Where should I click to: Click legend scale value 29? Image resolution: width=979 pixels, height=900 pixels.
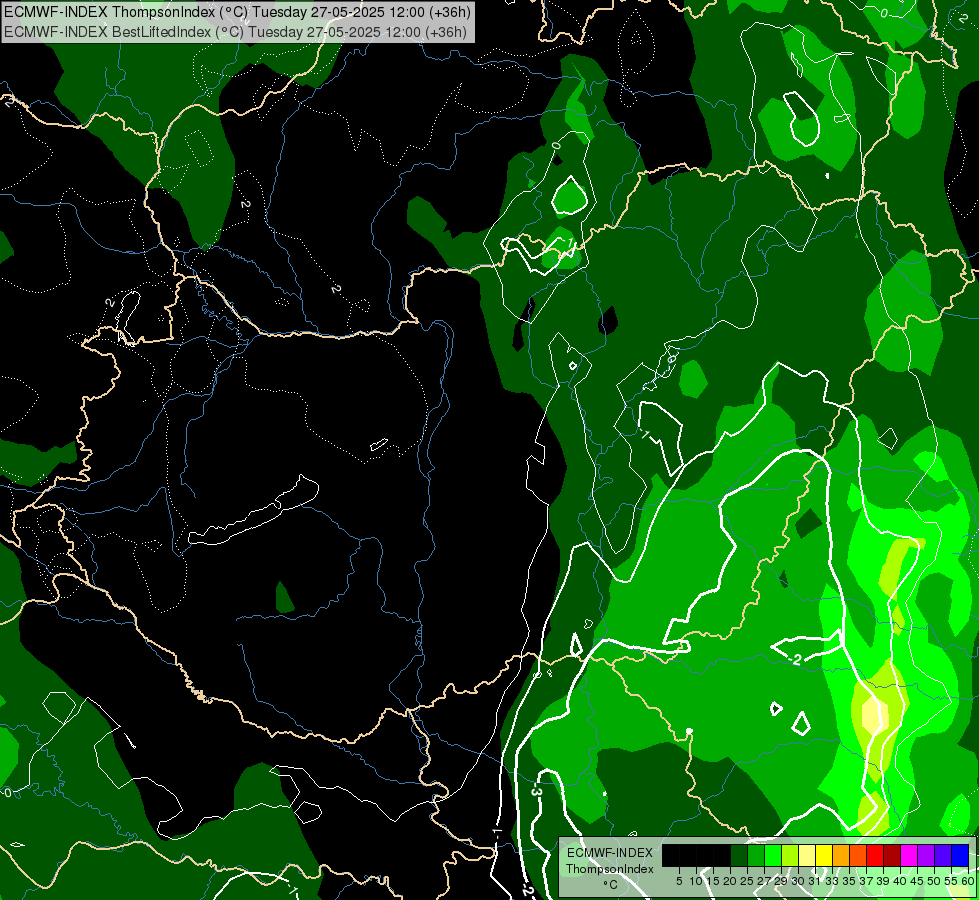(781, 881)
